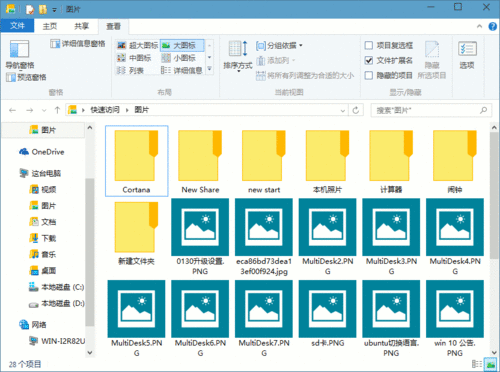Expand the layout gallery more arrow
The width and height of the screenshot is (500, 372).
point(210,69)
